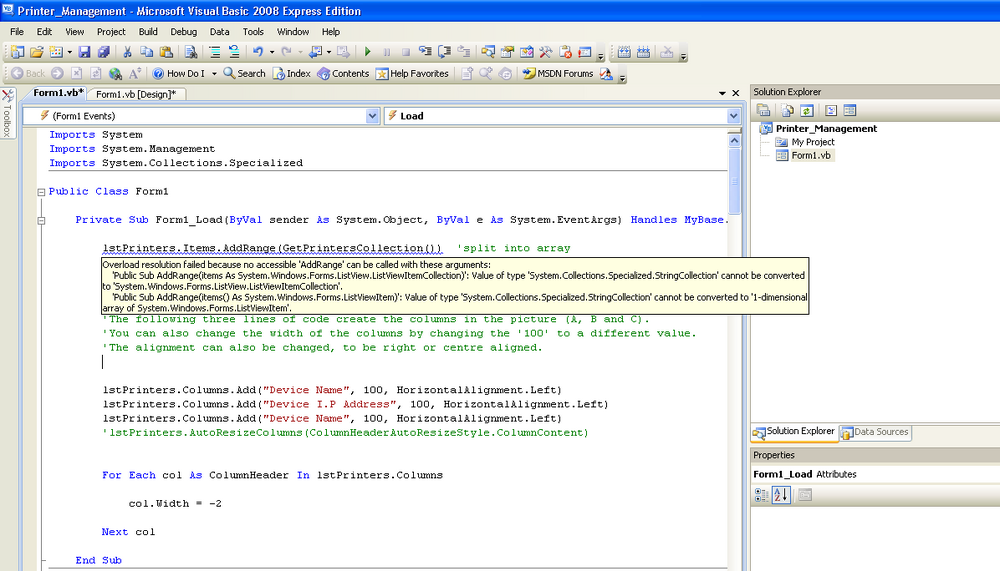Screen dimensions: 1000x571
Task: Click the underlined lstPrinters.Items.AddRange code line
Action: pyautogui.click(x=272, y=248)
